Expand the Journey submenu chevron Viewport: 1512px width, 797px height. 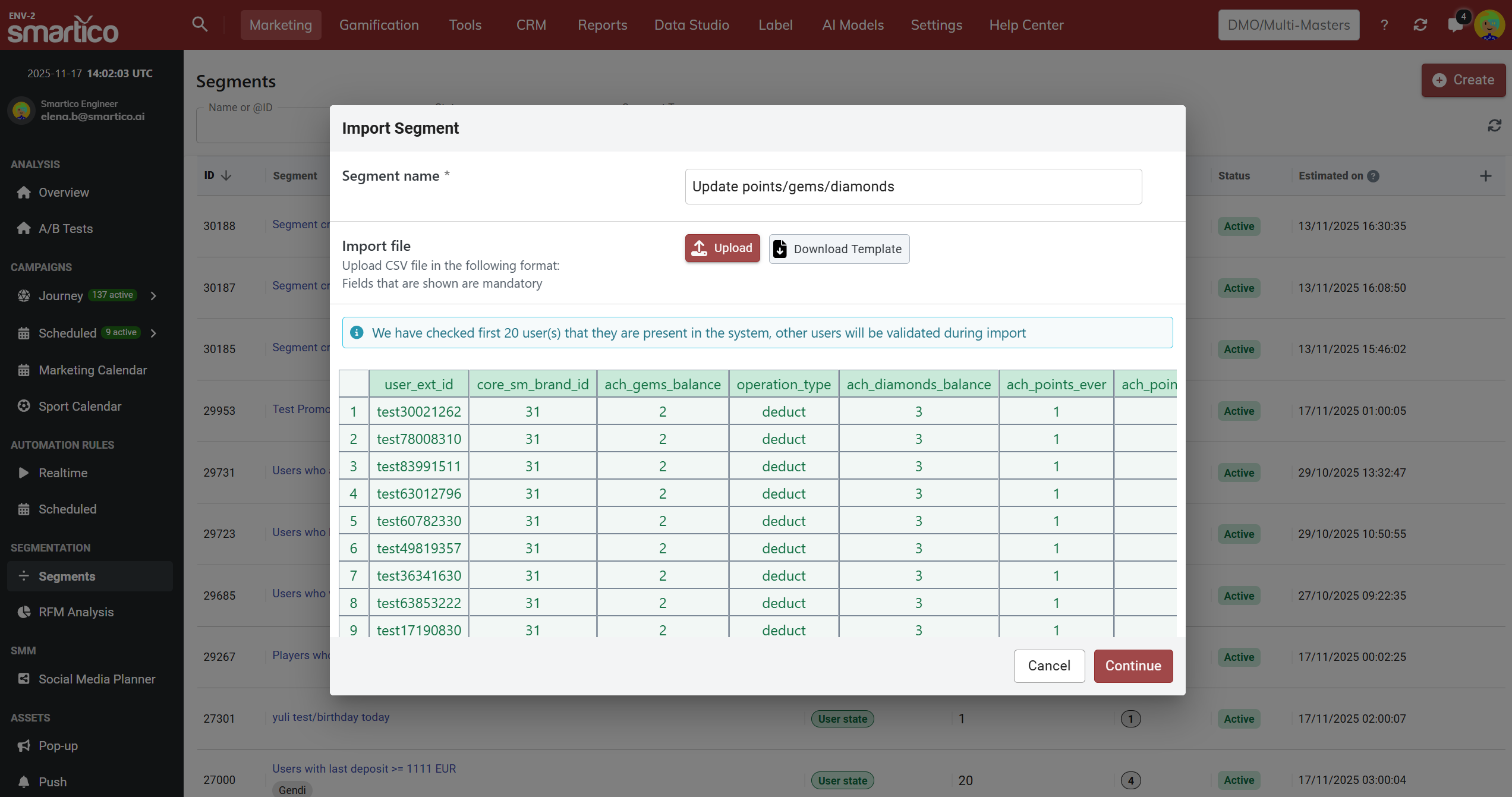coord(153,295)
